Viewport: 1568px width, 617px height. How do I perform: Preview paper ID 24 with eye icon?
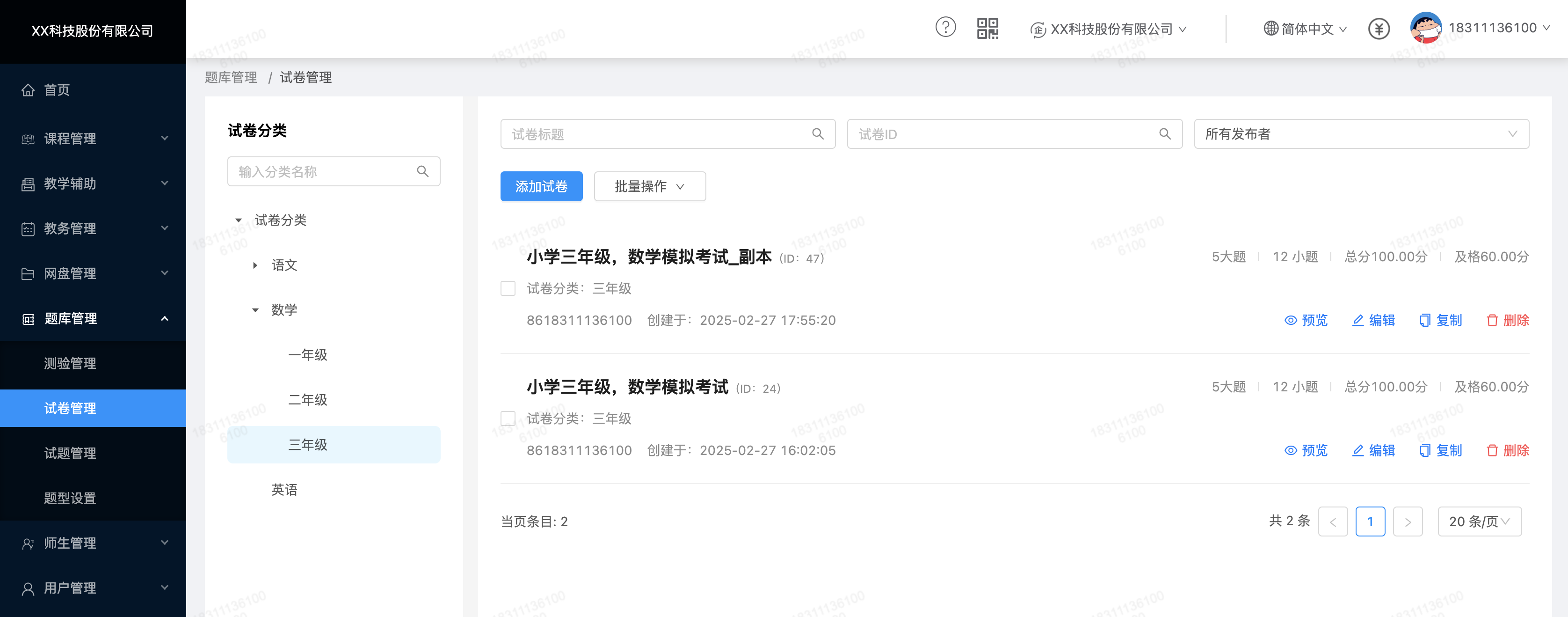(1291, 451)
